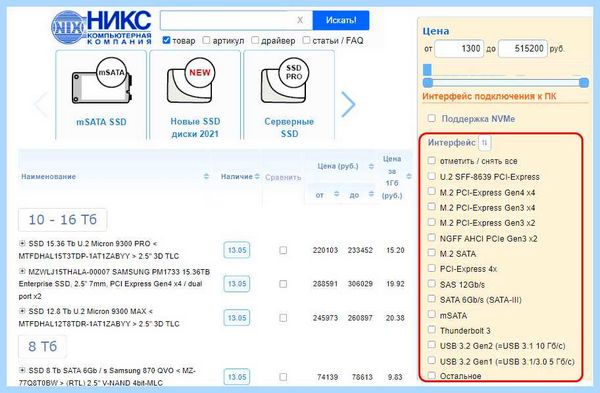Click the Искать! search button
The height and width of the screenshot is (393, 600).
[x=341, y=20]
